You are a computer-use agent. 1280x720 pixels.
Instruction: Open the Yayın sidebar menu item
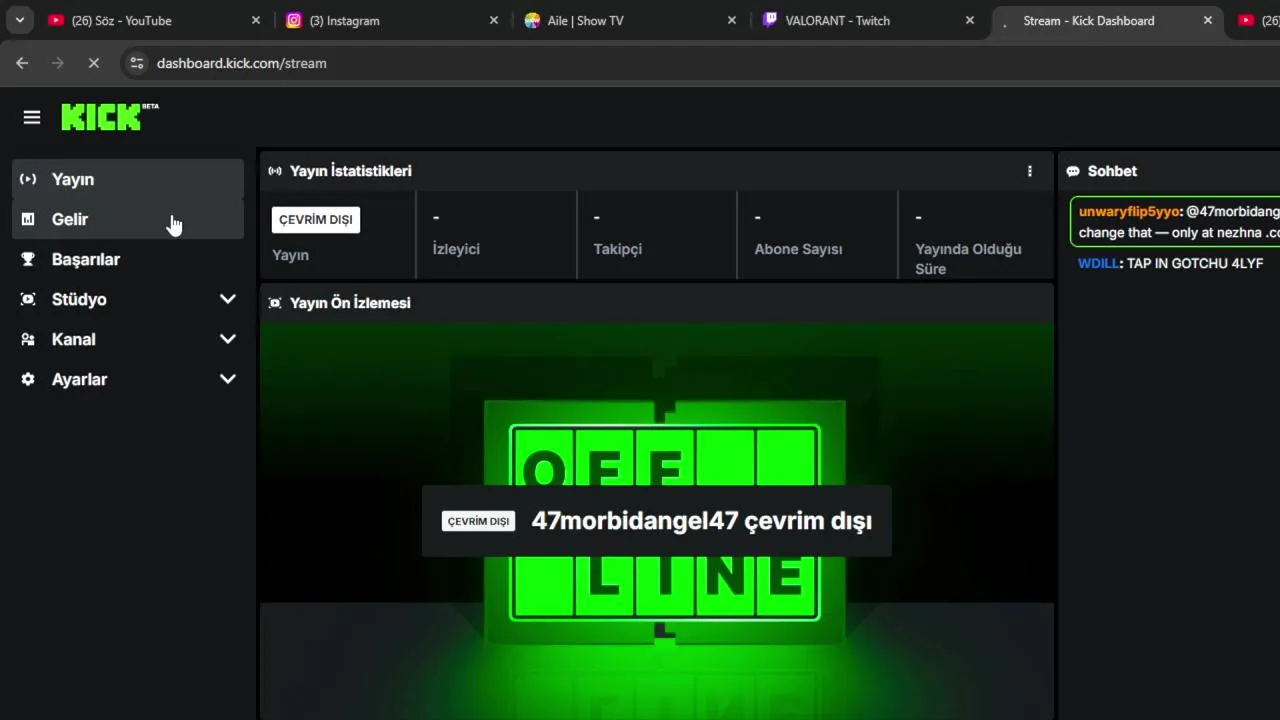(128, 179)
